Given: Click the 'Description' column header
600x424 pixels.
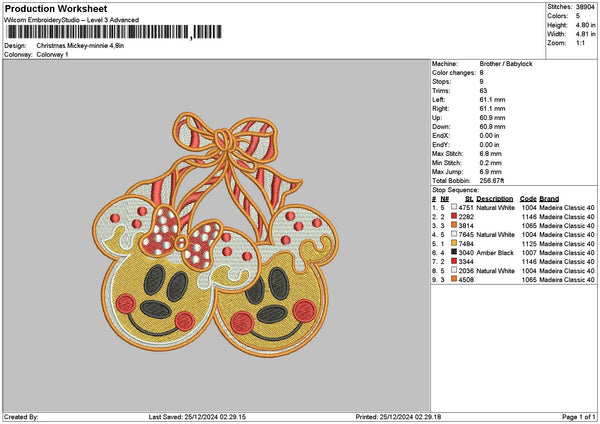Looking at the screenshot, I should (x=494, y=199).
